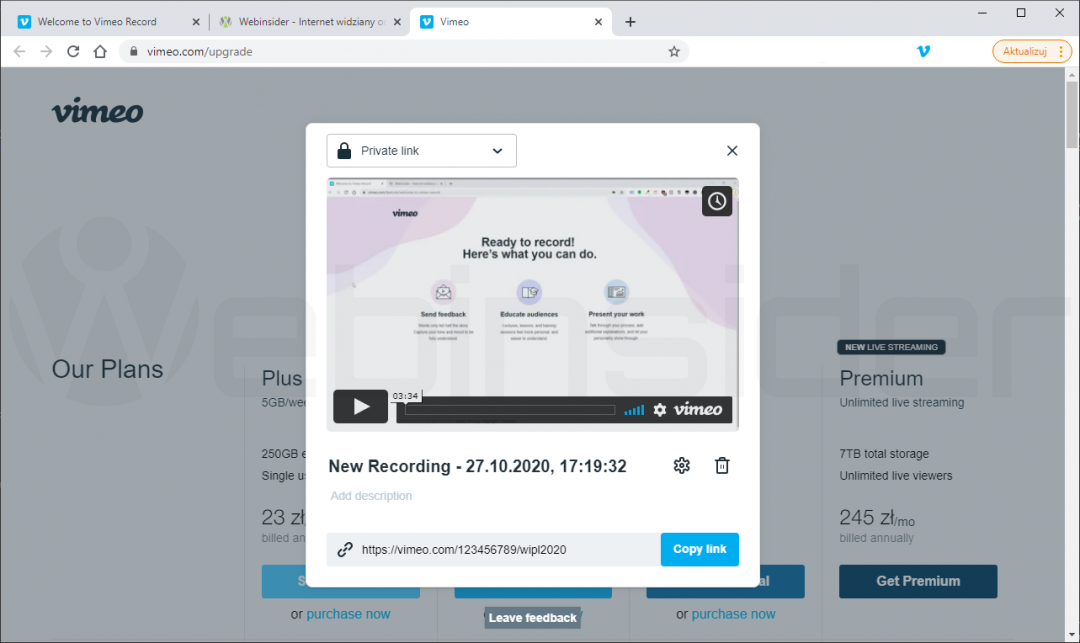Open the player settings gear in the video controls
This screenshot has width=1080, height=643.
[661, 409]
